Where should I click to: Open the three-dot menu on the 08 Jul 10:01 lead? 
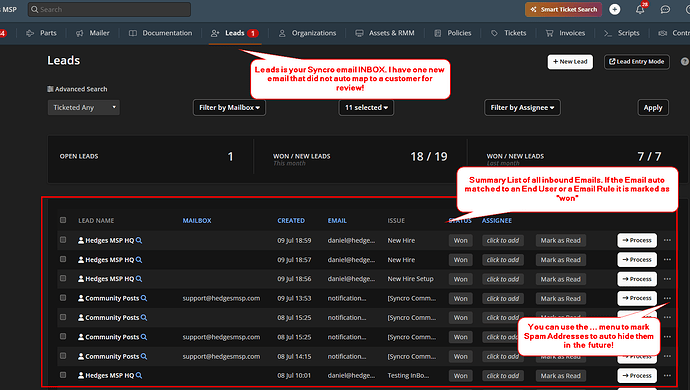click(x=668, y=375)
